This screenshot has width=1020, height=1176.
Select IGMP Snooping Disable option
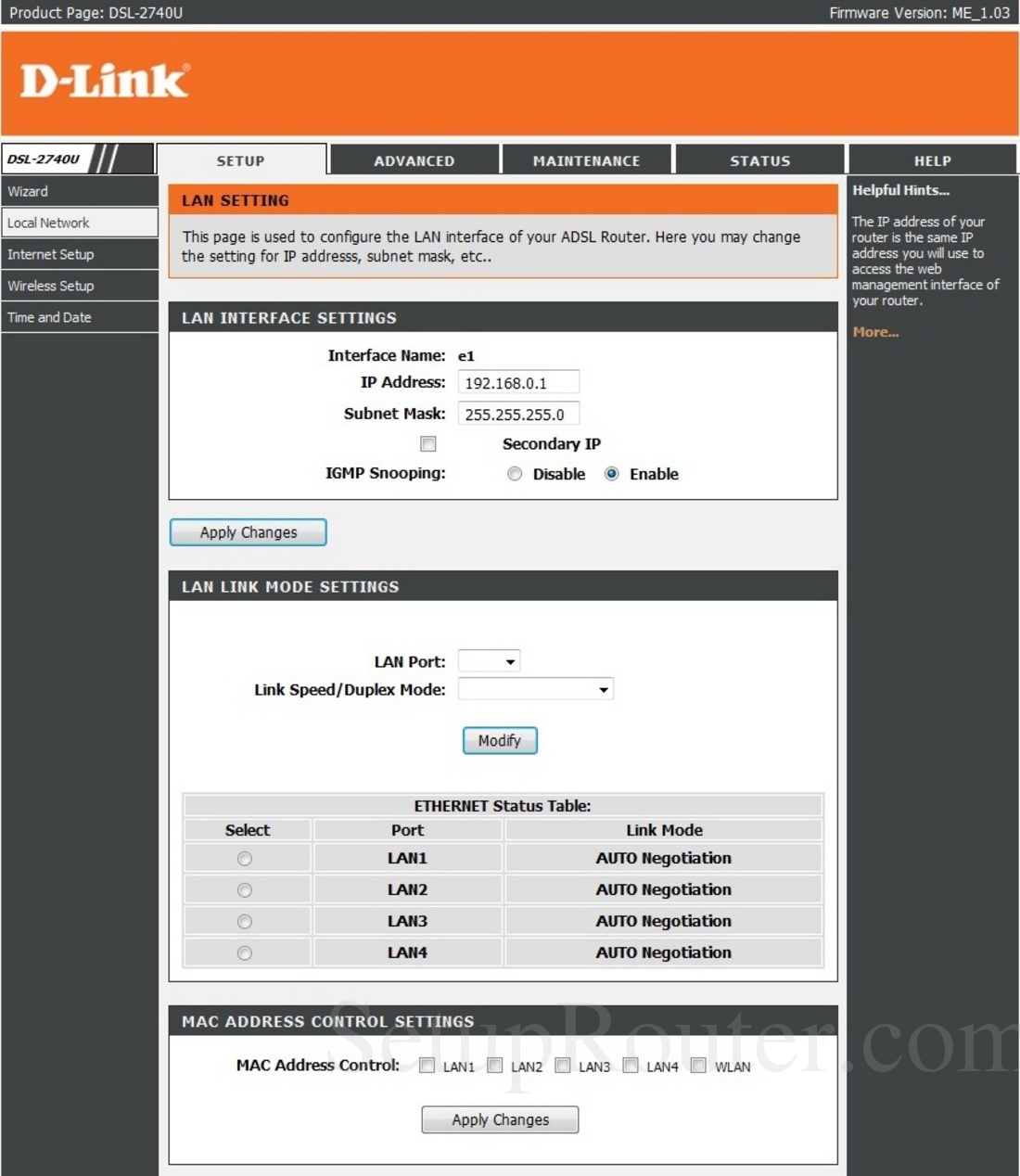[x=515, y=474]
